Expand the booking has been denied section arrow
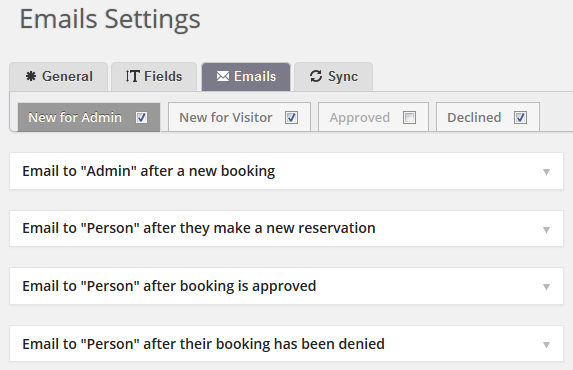This screenshot has width=573, height=370. [546, 345]
